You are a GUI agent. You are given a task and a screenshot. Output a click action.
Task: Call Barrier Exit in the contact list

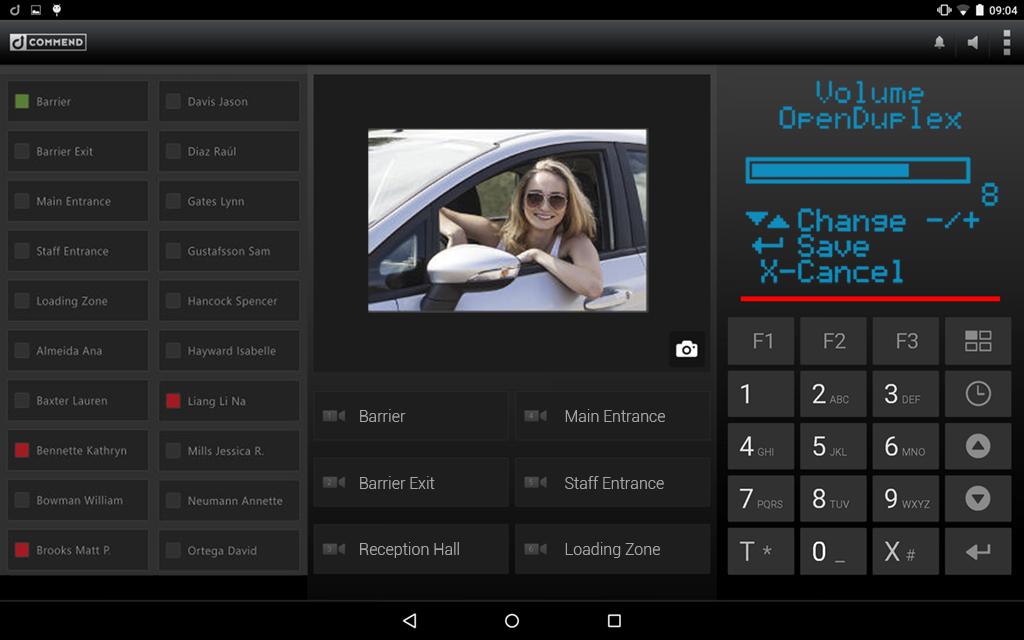tap(78, 151)
